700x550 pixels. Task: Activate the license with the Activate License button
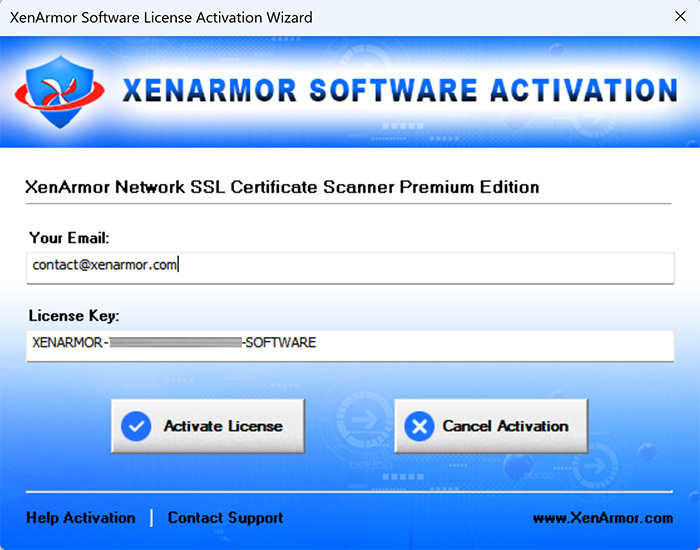pyautogui.click(x=208, y=426)
